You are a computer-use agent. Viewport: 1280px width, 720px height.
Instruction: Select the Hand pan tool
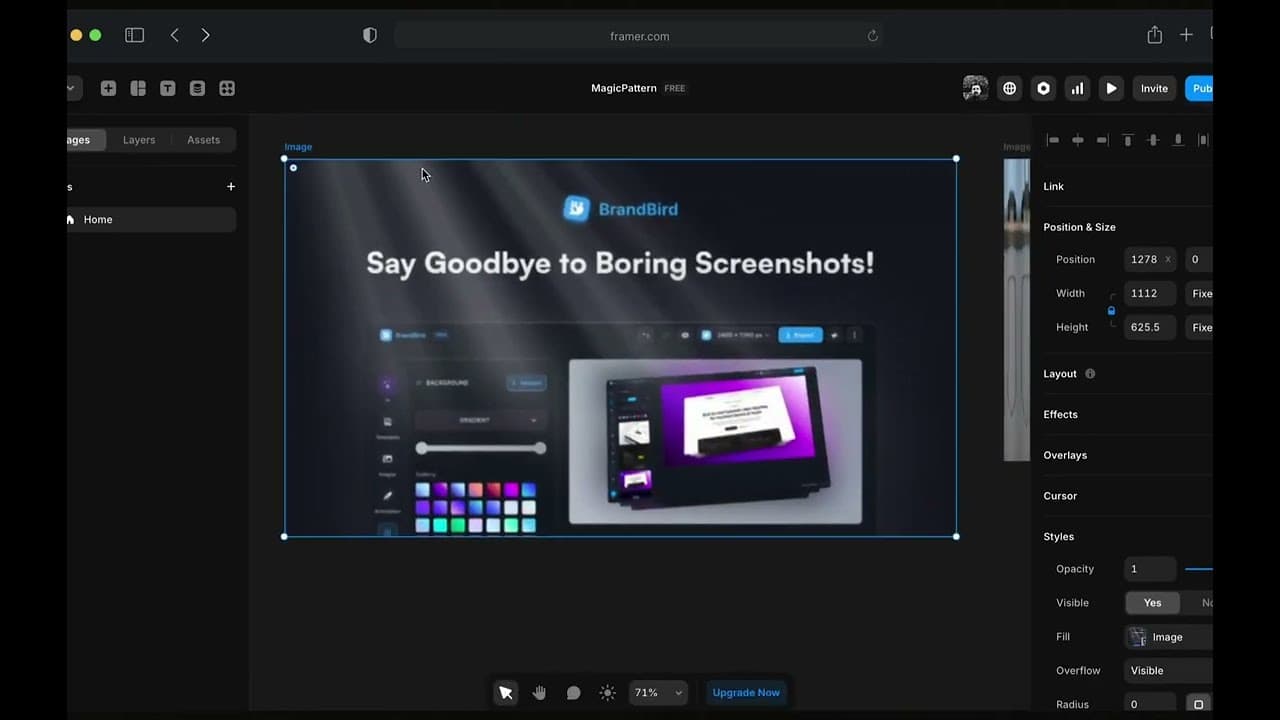[x=540, y=692]
